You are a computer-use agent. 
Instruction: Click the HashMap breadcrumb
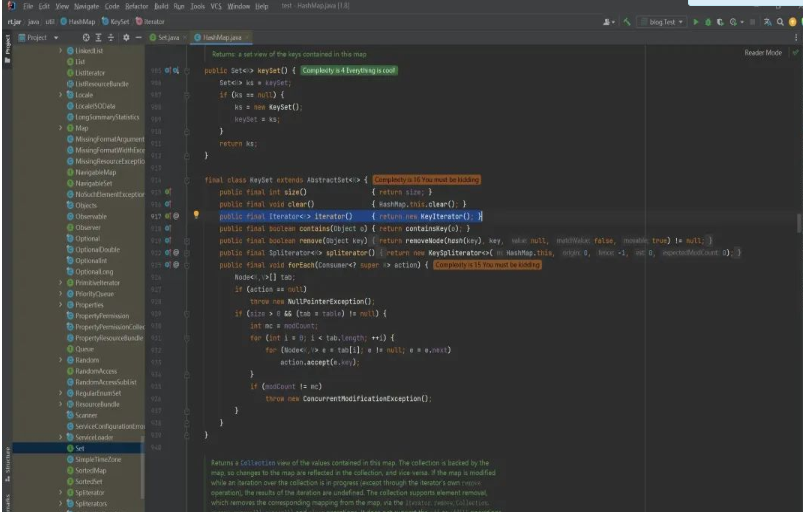pos(77,22)
